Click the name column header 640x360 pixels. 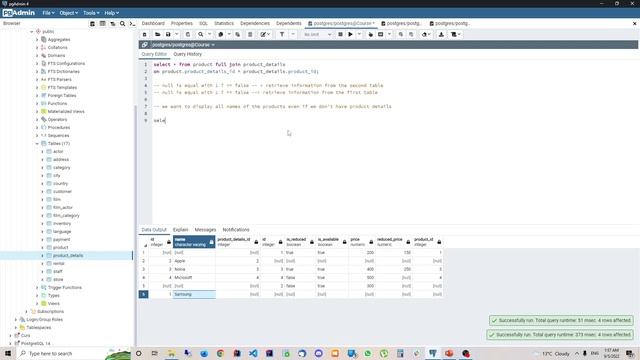(194, 242)
